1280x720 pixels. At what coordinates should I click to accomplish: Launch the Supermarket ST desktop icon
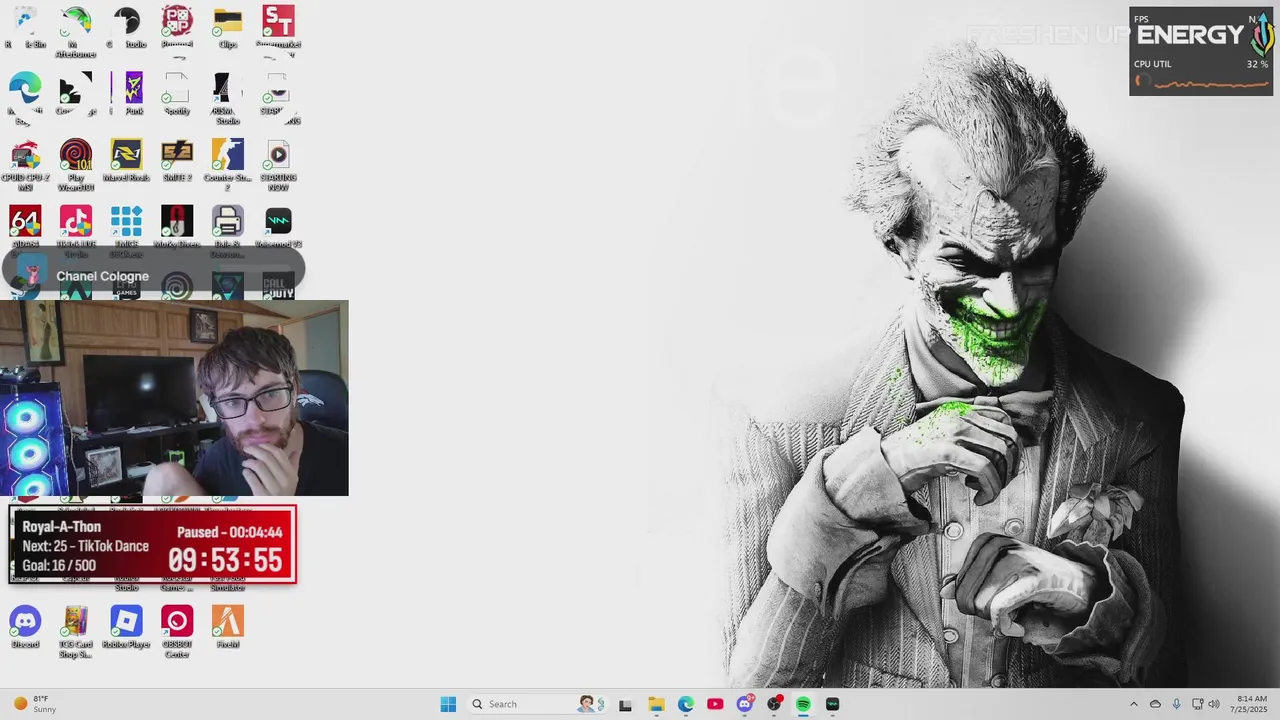click(x=278, y=30)
